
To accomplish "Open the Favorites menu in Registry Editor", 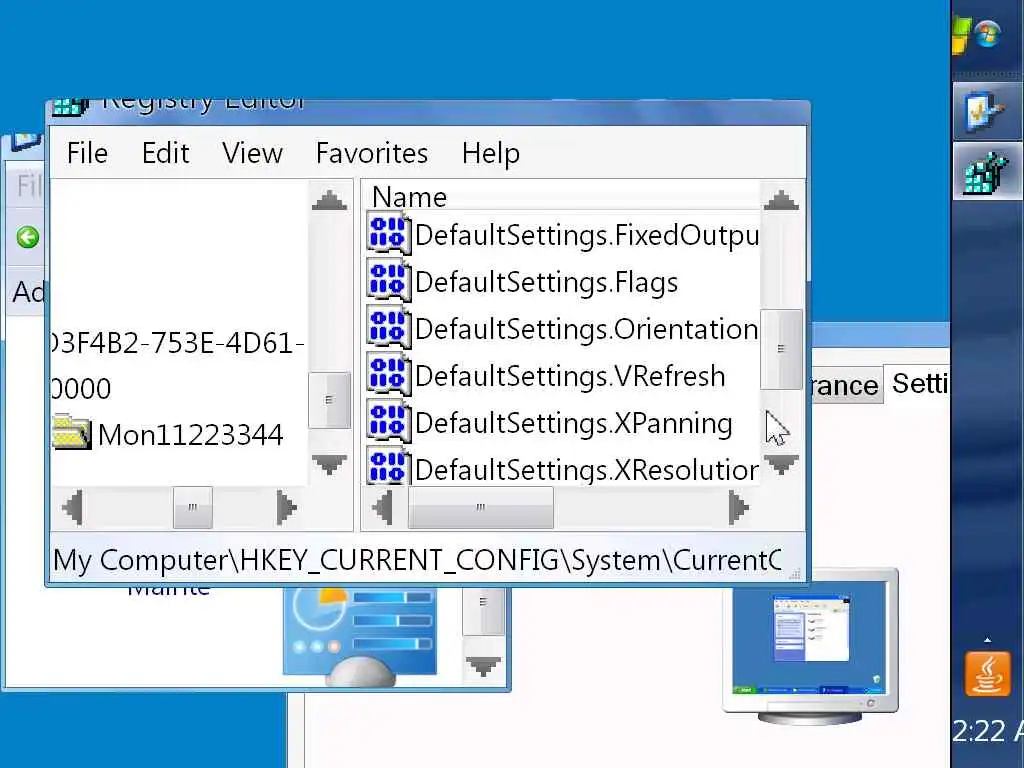I will pos(372,153).
